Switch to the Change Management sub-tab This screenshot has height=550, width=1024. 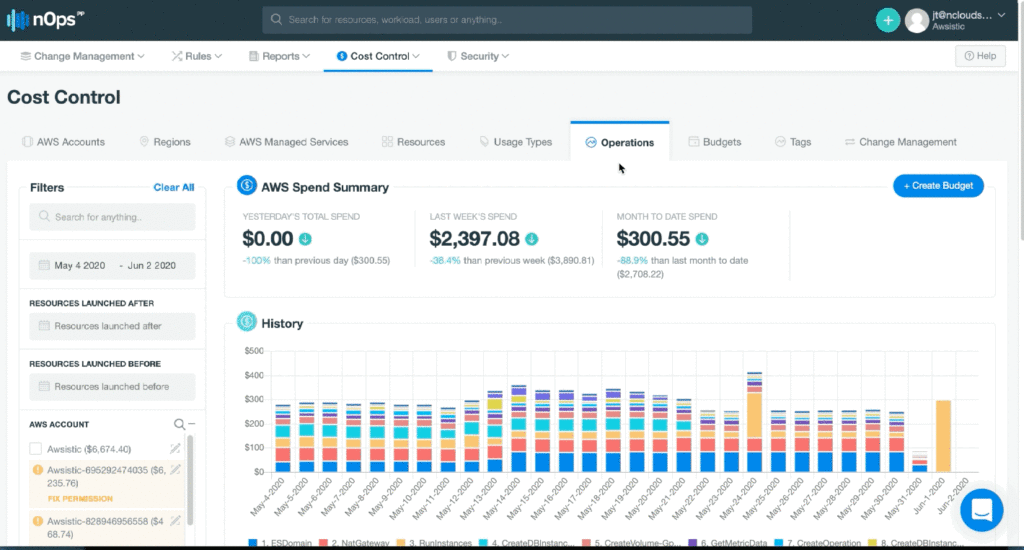point(901,142)
